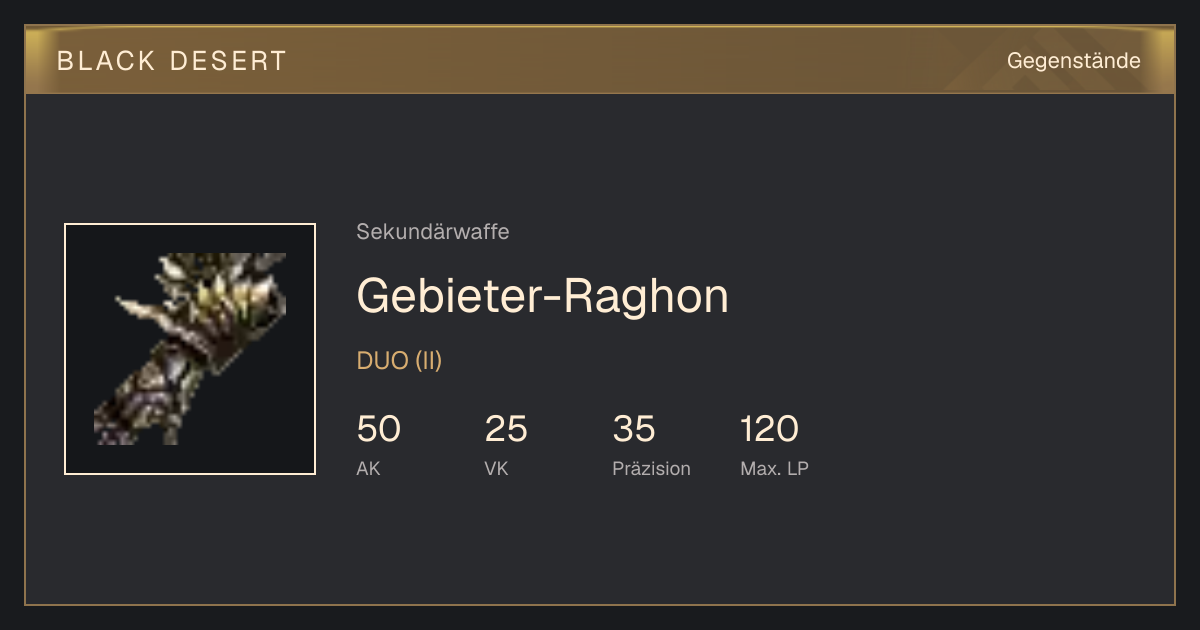The width and height of the screenshot is (1200, 630).
Task: Click empty dark card area beside stats
Action: click(990, 440)
